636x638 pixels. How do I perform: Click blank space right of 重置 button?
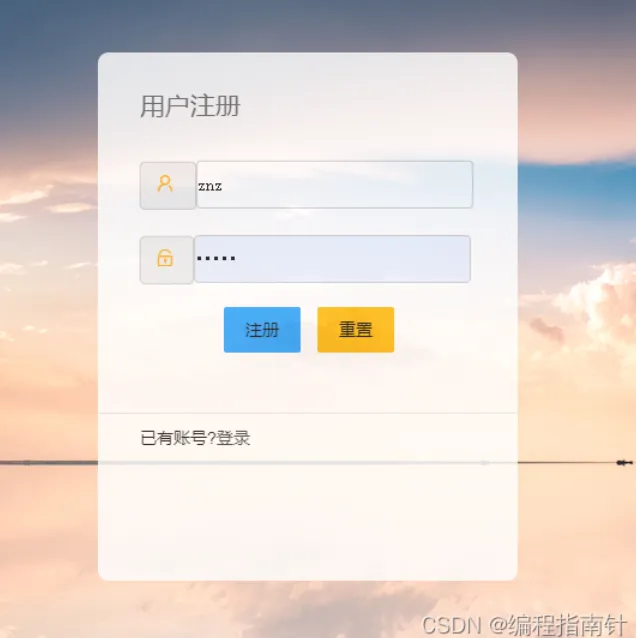(454, 330)
